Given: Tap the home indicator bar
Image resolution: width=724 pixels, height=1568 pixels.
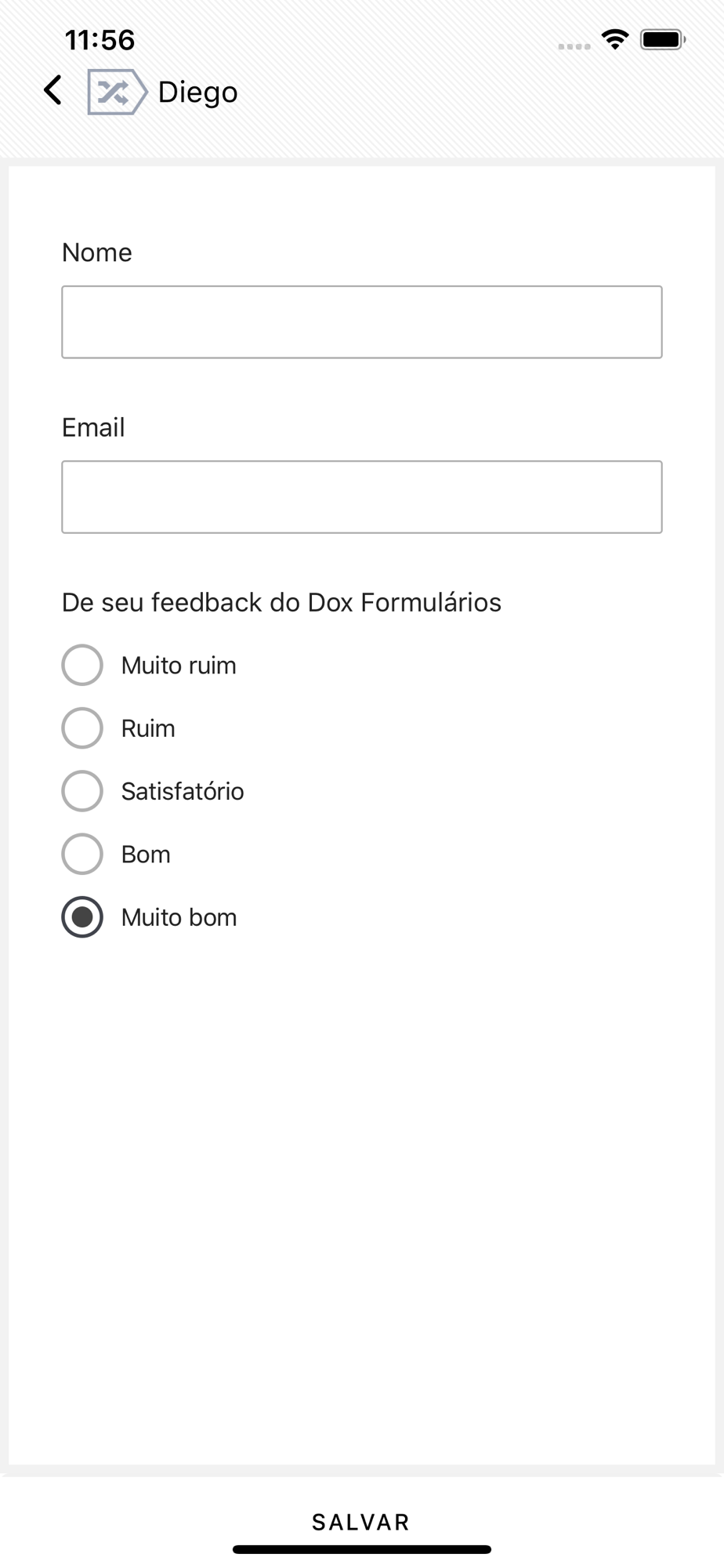Looking at the screenshot, I should (x=362, y=1549).
